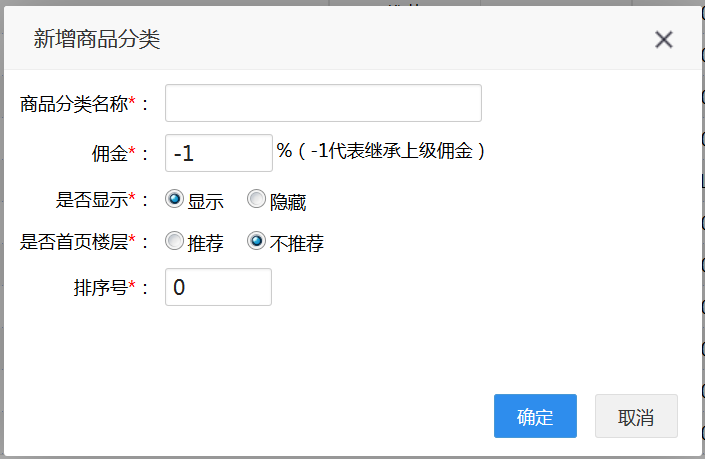705x459 pixels.
Task: Close the 新增商品分类 dialog with X
Action: pyautogui.click(x=664, y=40)
